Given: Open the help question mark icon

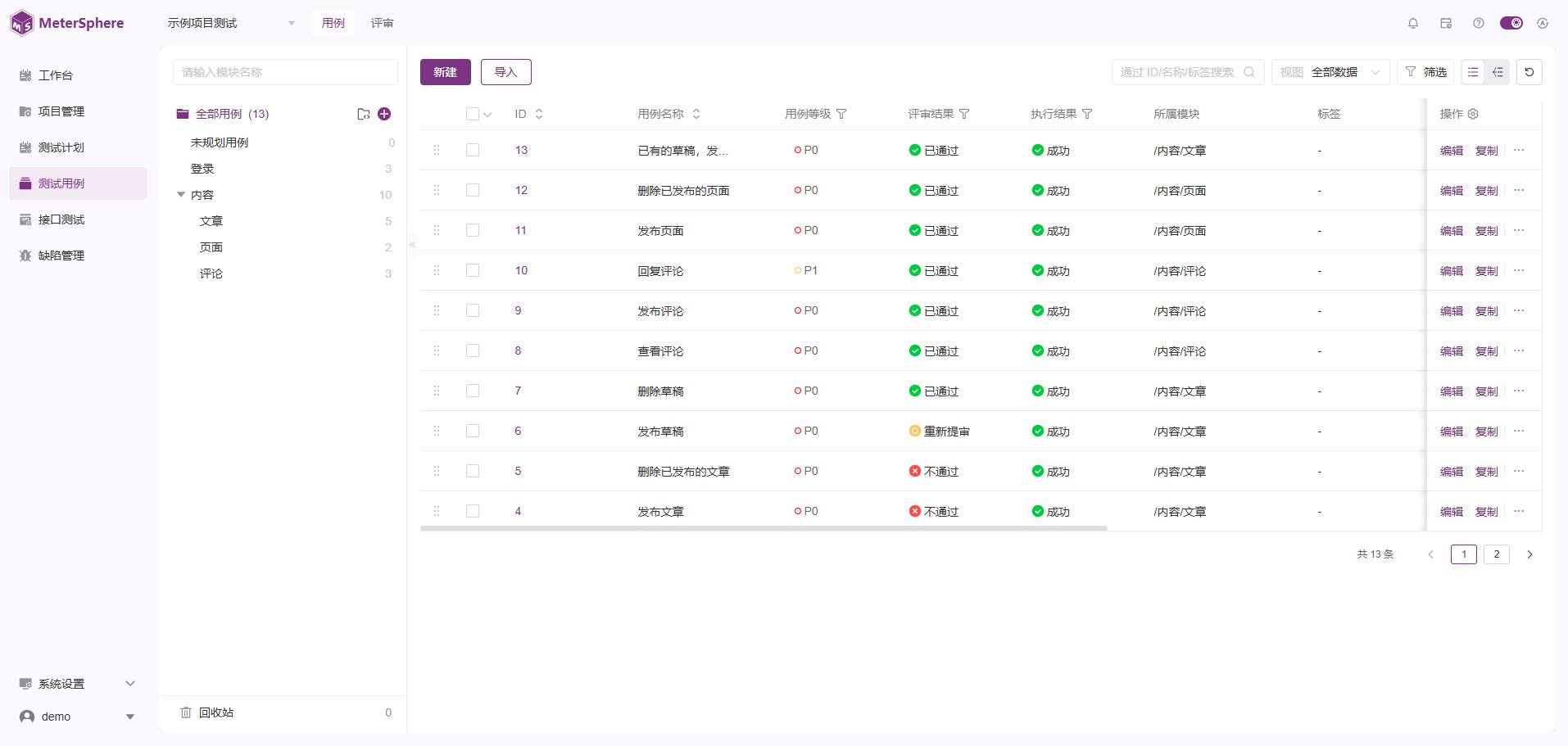Looking at the screenshot, I should pyautogui.click(x=1479, y=23).
